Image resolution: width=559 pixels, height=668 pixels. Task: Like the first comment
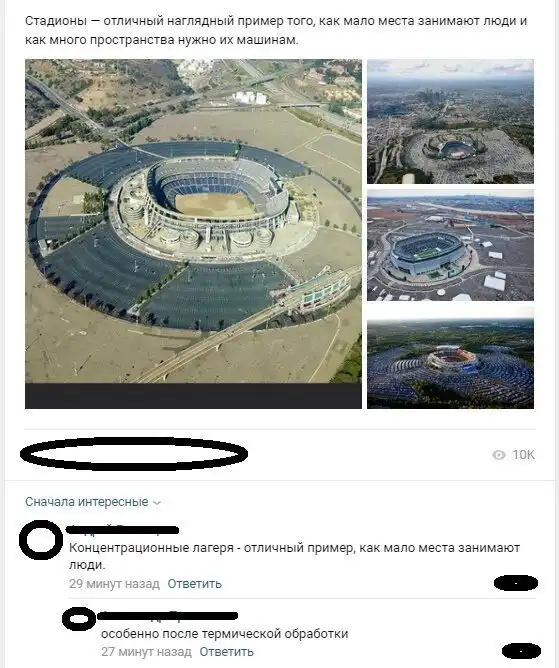coord(516,583)
